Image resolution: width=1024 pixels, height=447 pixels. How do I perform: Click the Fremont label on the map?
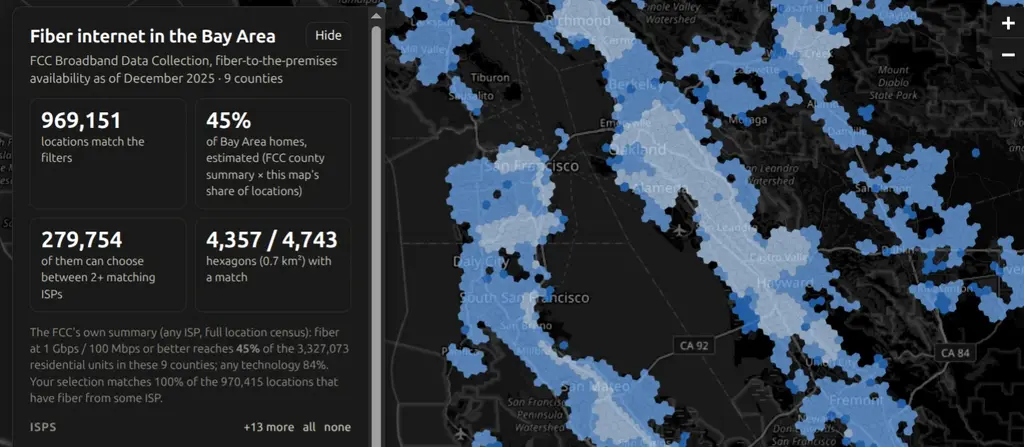858,400
